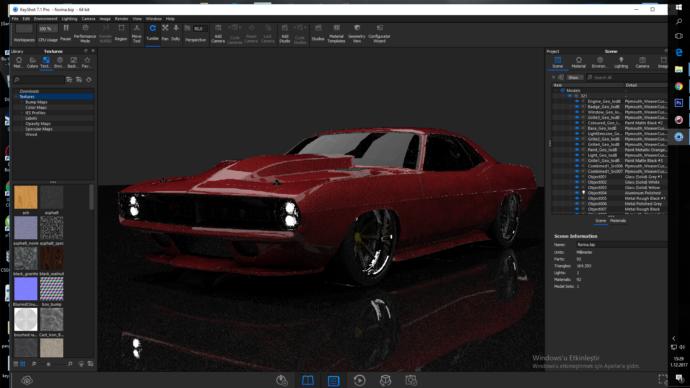690x388 pixels.
Task: Open Photoshop from Windows taskbar
Action: [679, 103]
